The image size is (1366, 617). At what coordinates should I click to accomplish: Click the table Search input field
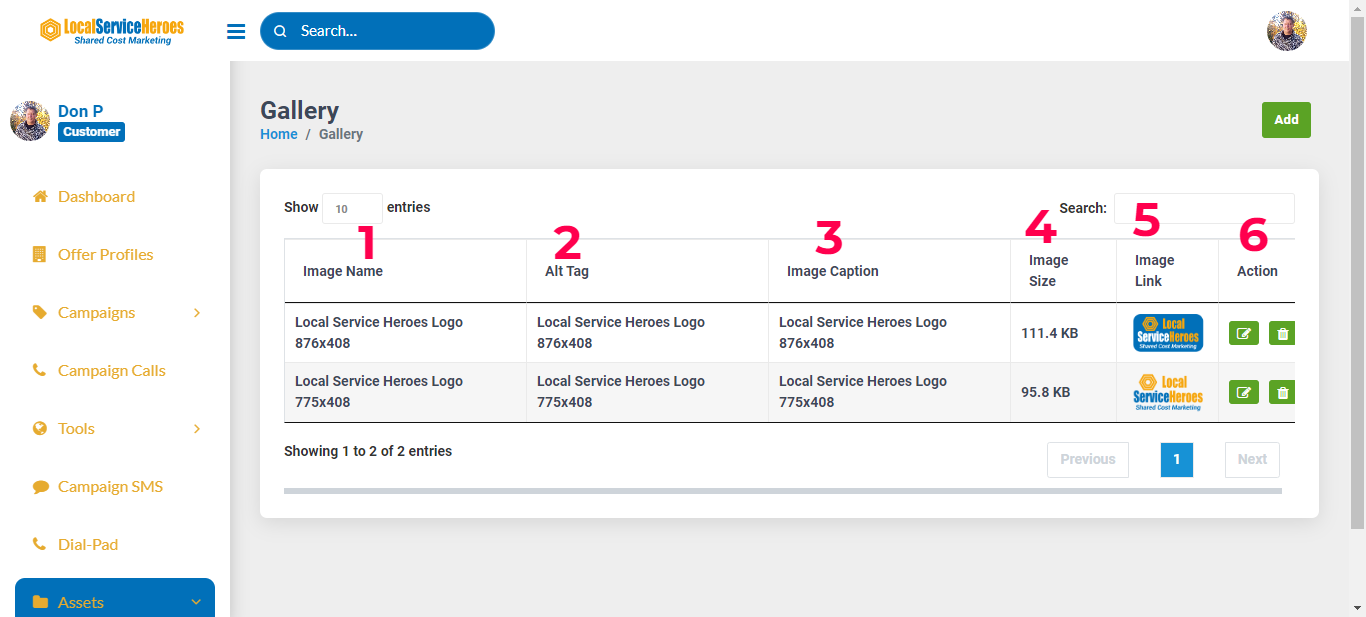pyautogui.click(x=1203, y=208)
